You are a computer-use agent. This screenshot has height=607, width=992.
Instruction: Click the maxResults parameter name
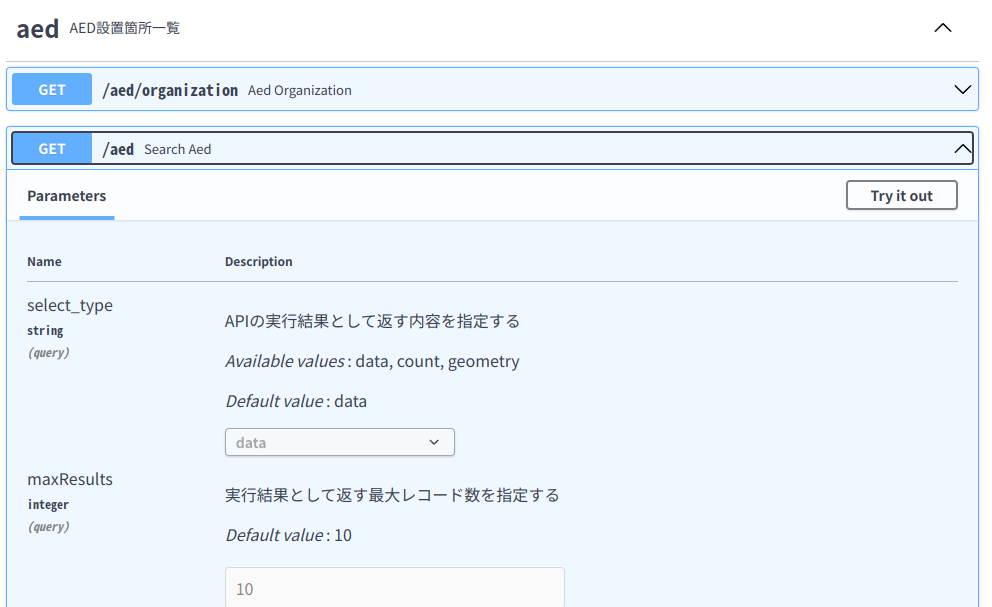(x=70, y=479)
